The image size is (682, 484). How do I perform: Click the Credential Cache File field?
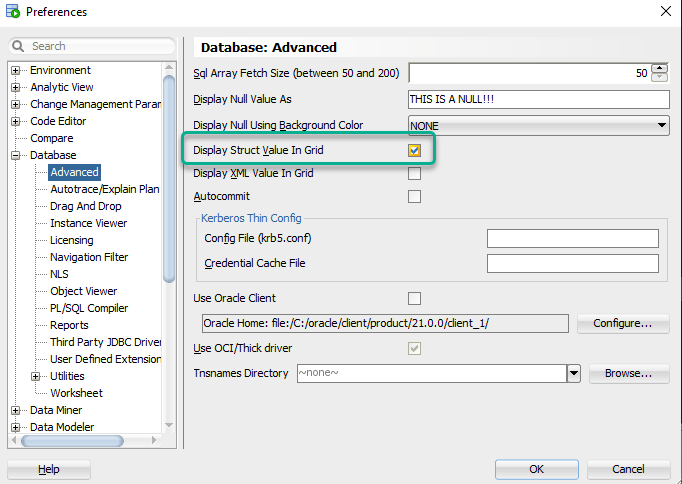click(x=573, y=264)
